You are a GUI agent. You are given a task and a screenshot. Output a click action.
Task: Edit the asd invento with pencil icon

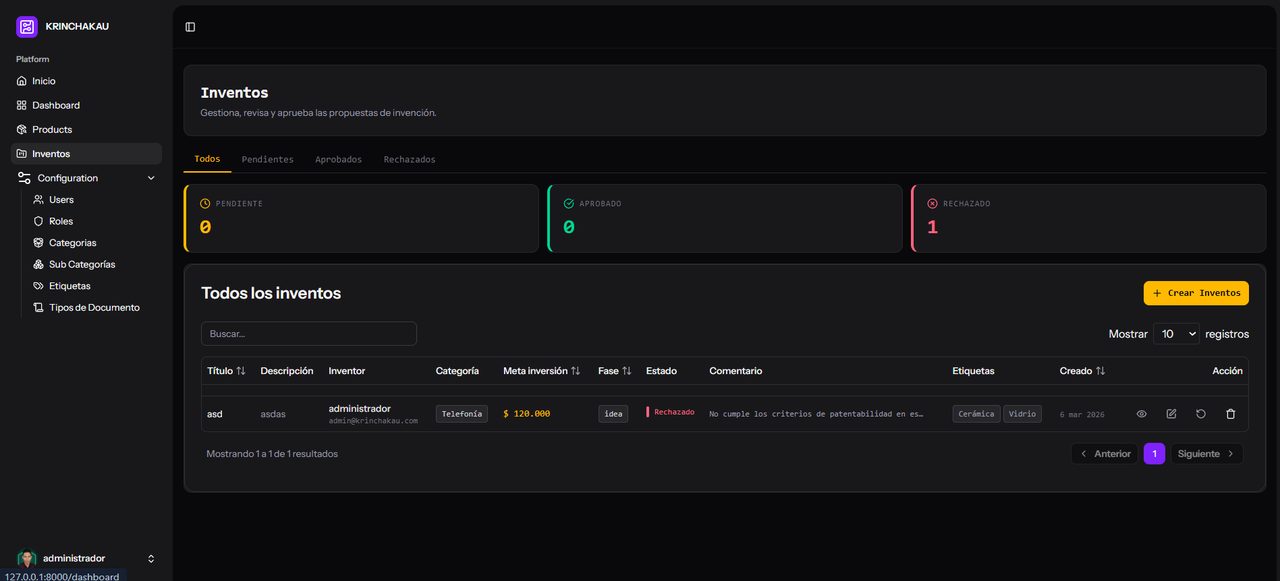point(1171,413)
